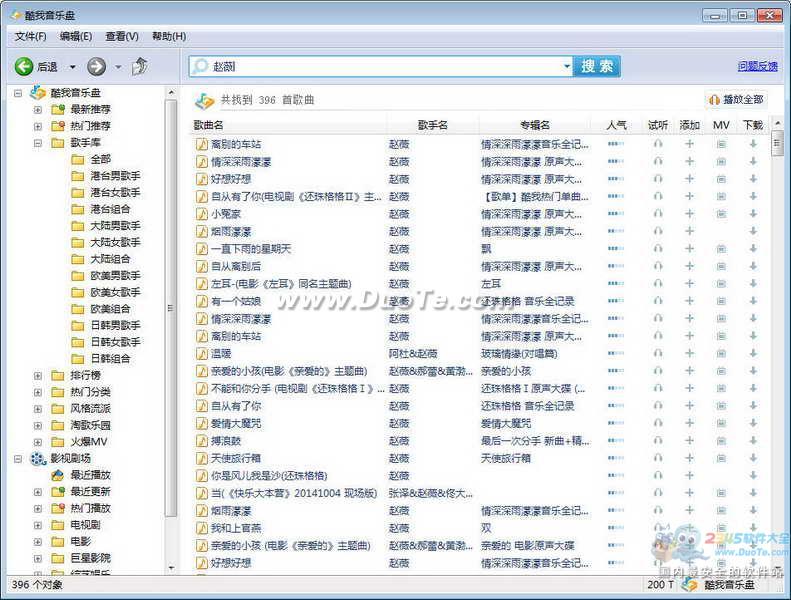Click the 下载 download arrow for 烟雨濛濛

click(753, 231)
